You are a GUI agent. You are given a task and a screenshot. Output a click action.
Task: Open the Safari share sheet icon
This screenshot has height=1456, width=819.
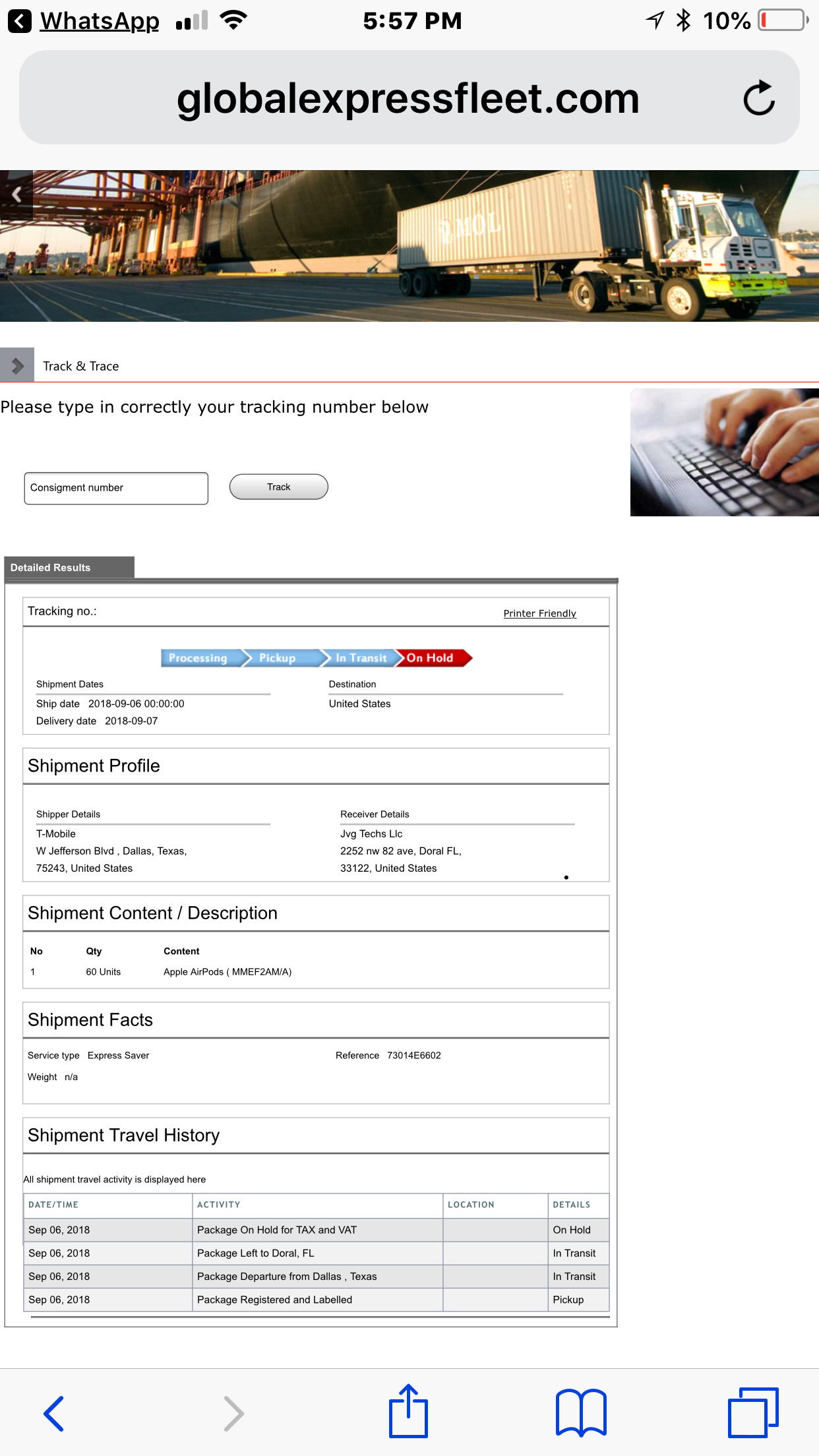[x=409, y=1410]
